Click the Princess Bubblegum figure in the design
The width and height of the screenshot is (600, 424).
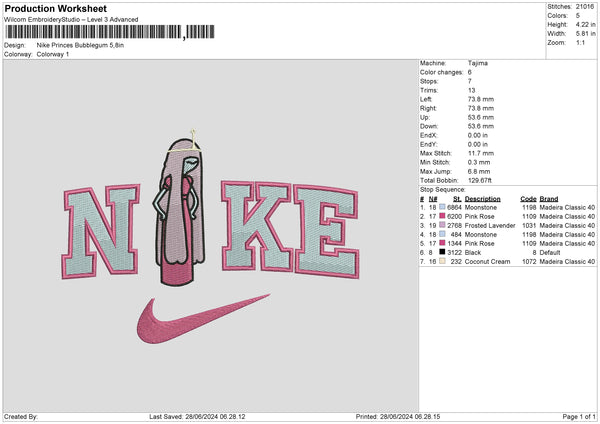(x=179, y=207)
